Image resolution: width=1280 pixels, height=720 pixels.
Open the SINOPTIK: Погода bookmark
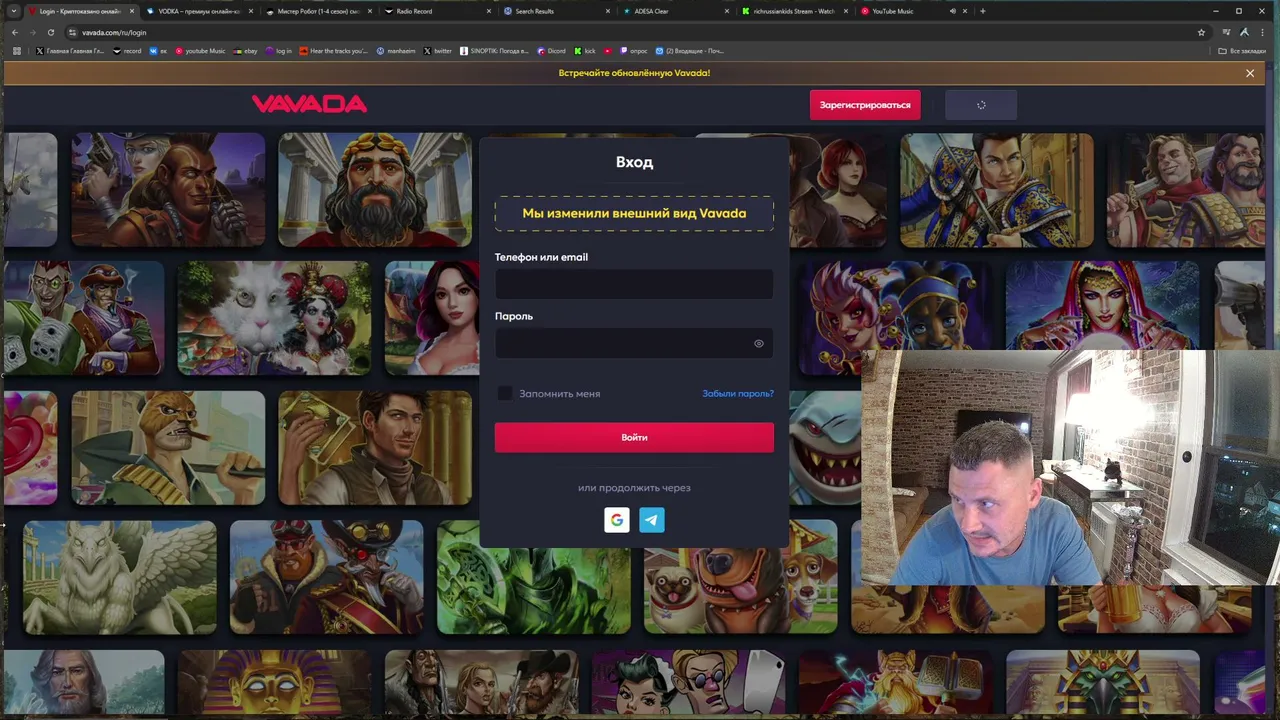[494, 51]
